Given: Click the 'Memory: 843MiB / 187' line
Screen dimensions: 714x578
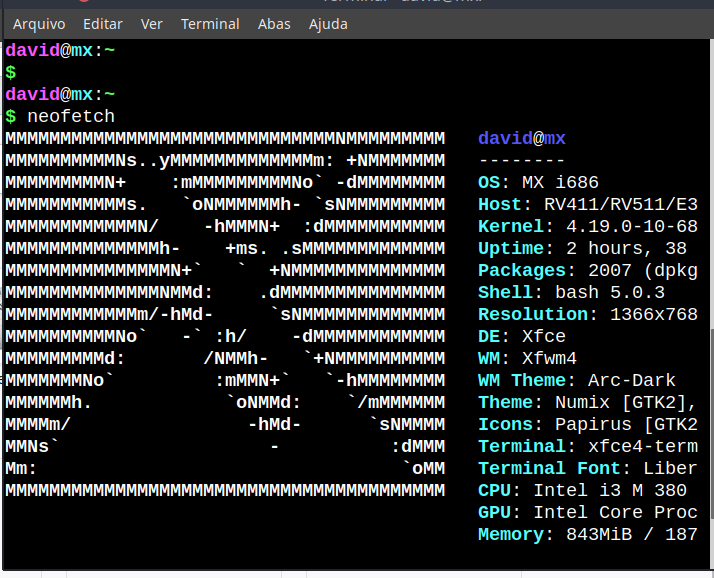Looking at the screenshot, I should click(588, 535).
